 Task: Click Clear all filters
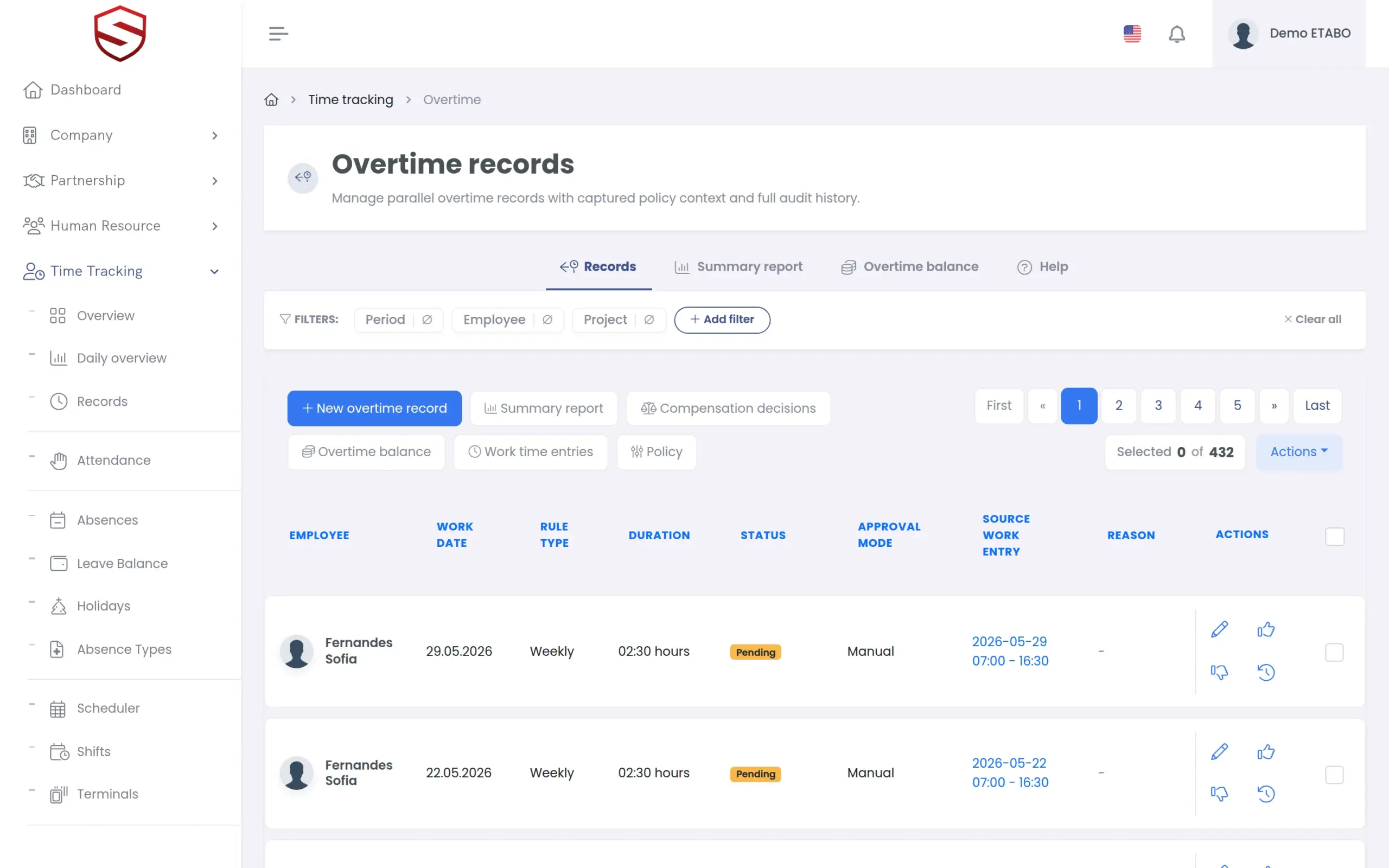tap(1312, 319)
